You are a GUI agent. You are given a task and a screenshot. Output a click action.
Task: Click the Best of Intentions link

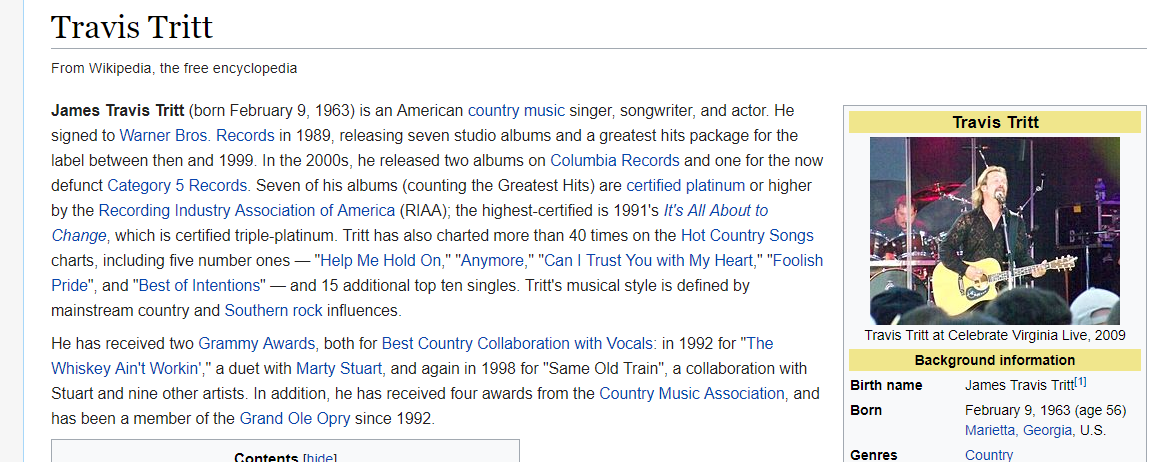pyautogui.click(x=201, y=285)
